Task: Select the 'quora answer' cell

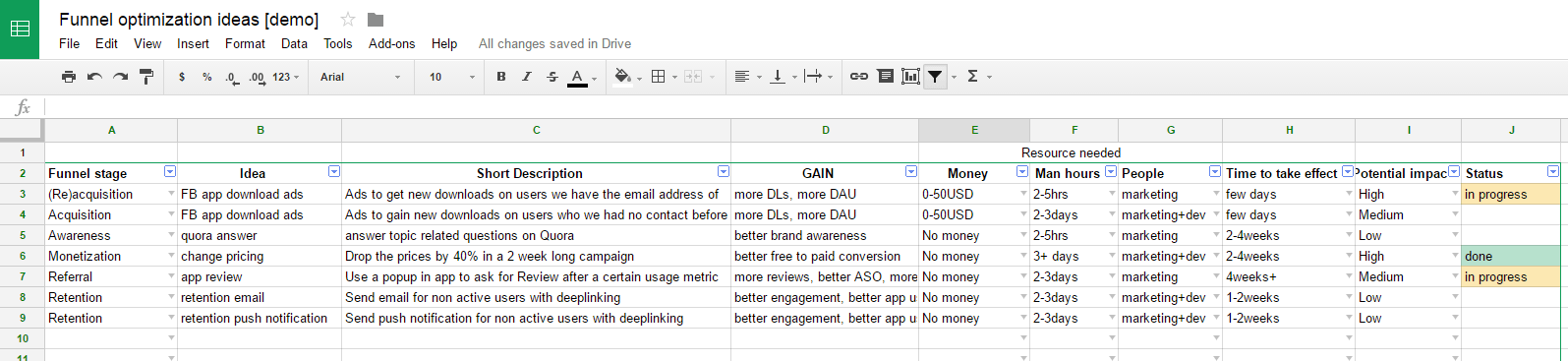Action: [260, 235]
